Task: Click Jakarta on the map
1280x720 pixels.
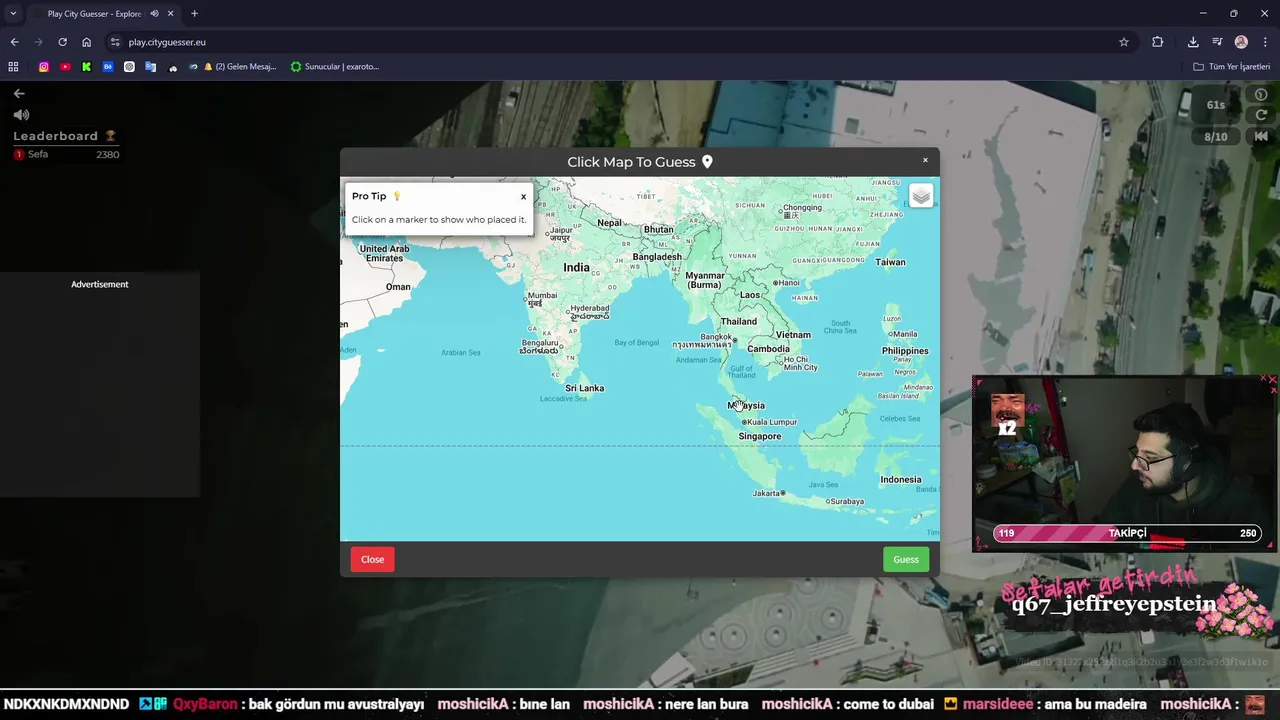Action: click(766, 493)
